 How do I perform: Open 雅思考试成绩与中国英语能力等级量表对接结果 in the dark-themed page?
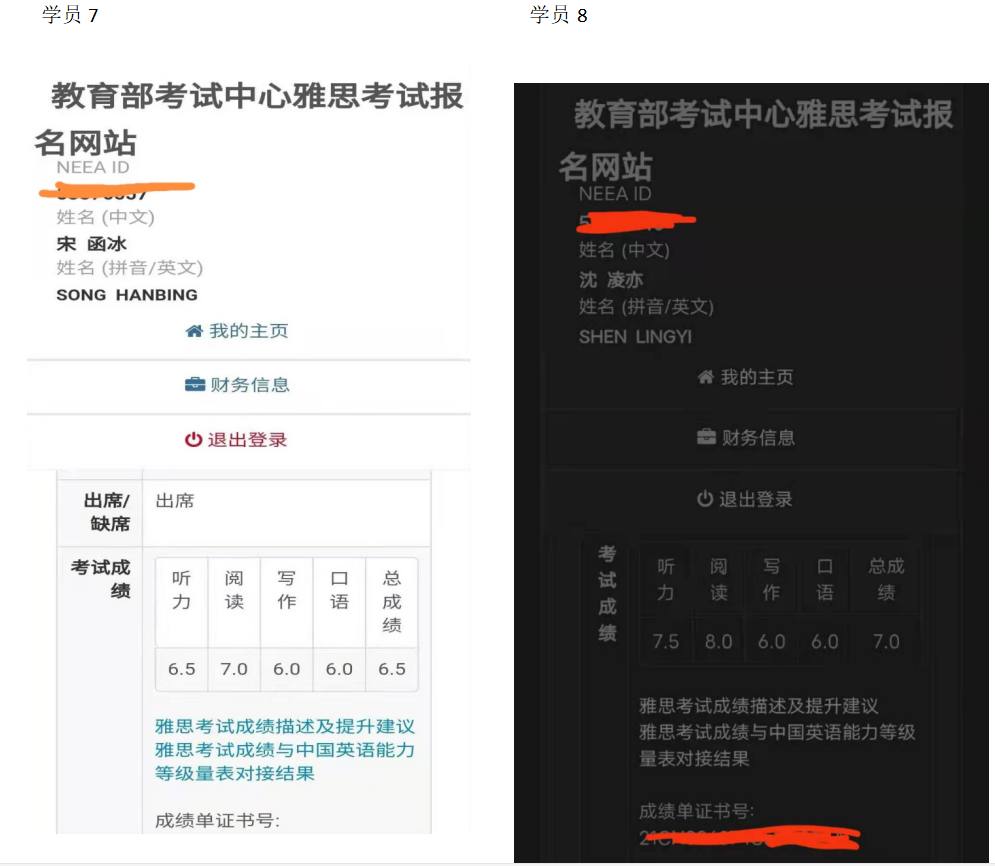click(777, 745)
